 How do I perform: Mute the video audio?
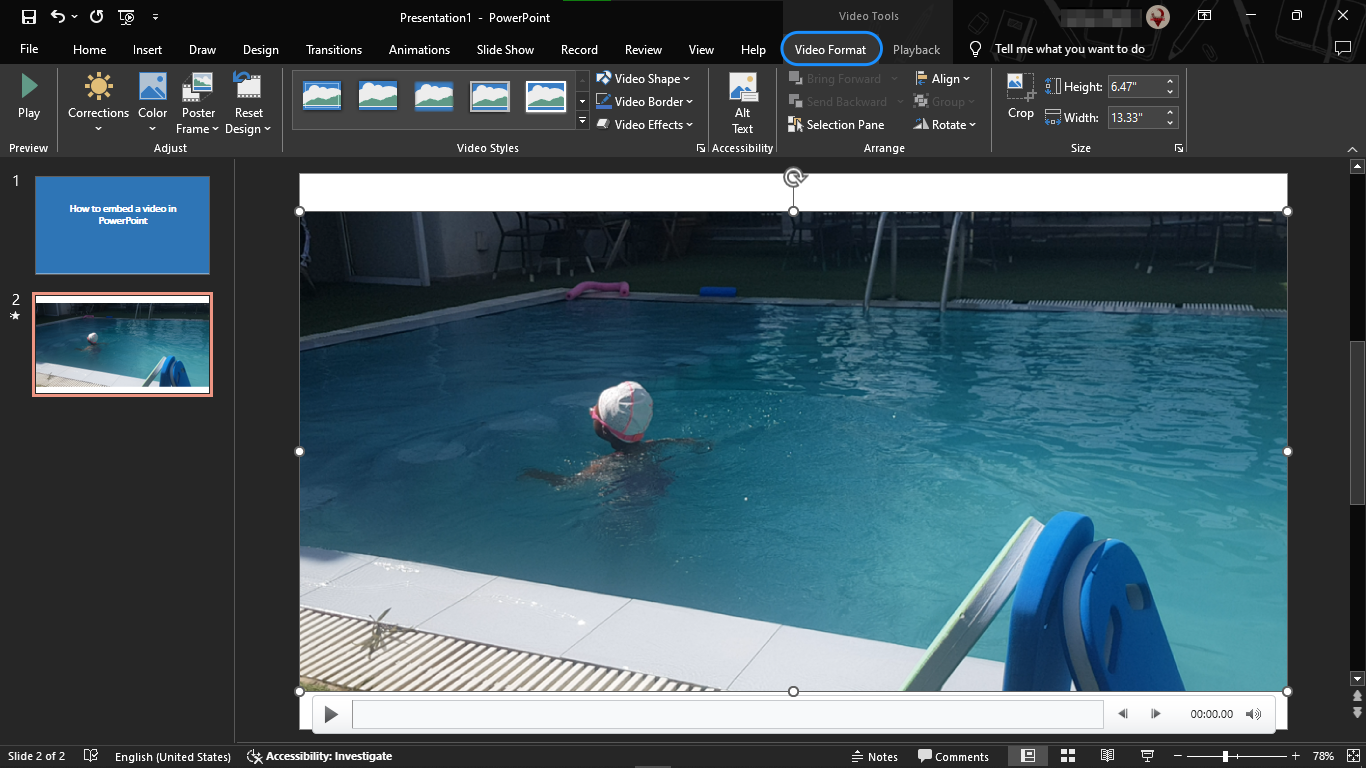(1253, 713)
